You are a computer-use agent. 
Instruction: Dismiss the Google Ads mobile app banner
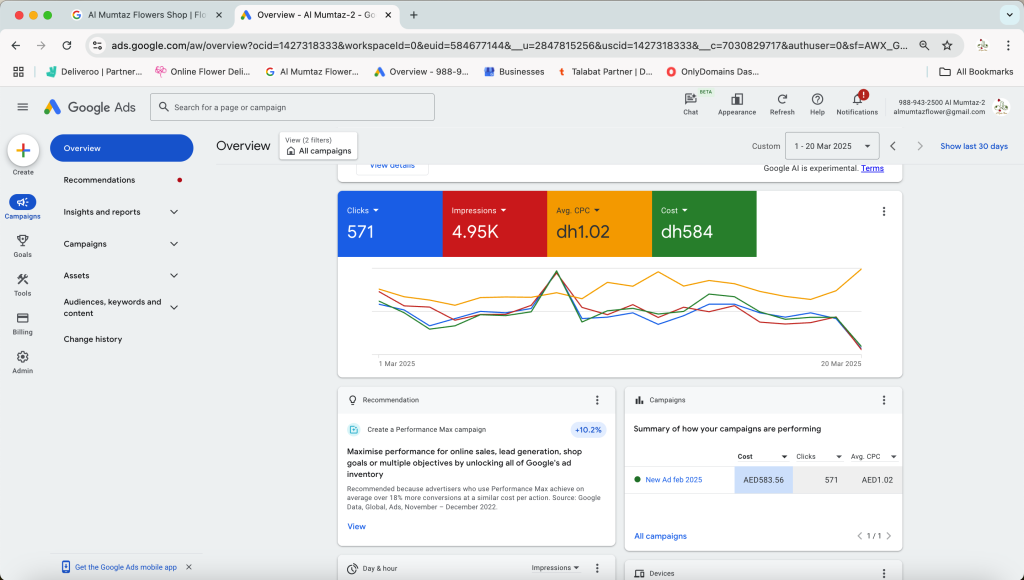click(x=189, y=567)
